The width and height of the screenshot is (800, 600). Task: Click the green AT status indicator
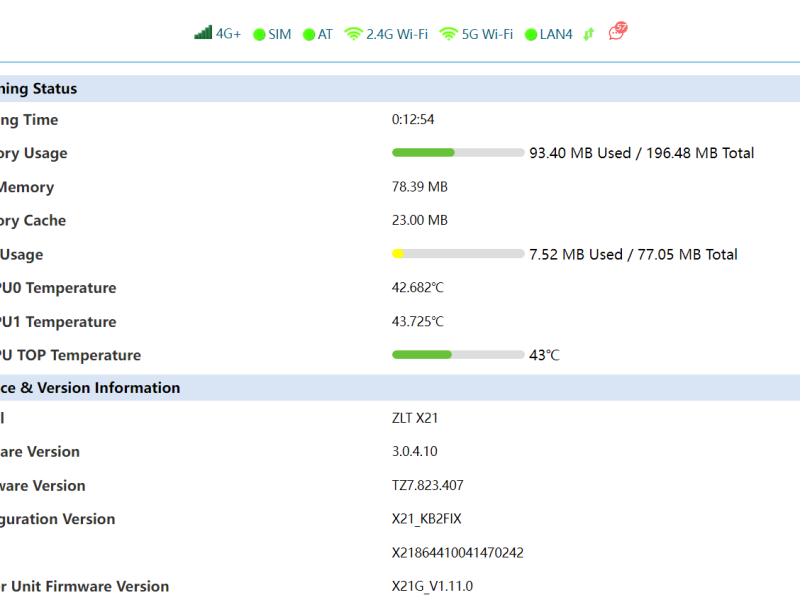click(309, 35)
